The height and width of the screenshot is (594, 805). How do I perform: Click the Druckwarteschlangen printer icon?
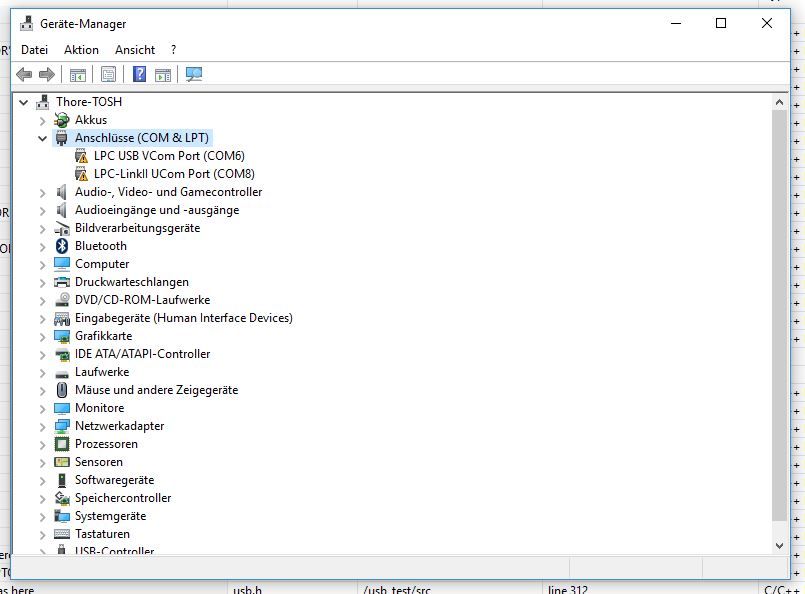click(x=62, y=282)
